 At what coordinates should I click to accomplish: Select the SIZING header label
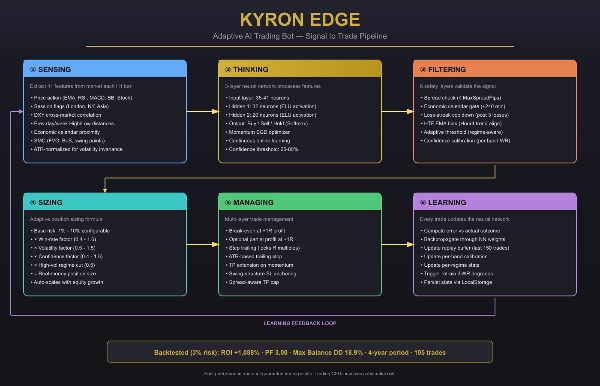pyautogui.click(x=50, y=202)
